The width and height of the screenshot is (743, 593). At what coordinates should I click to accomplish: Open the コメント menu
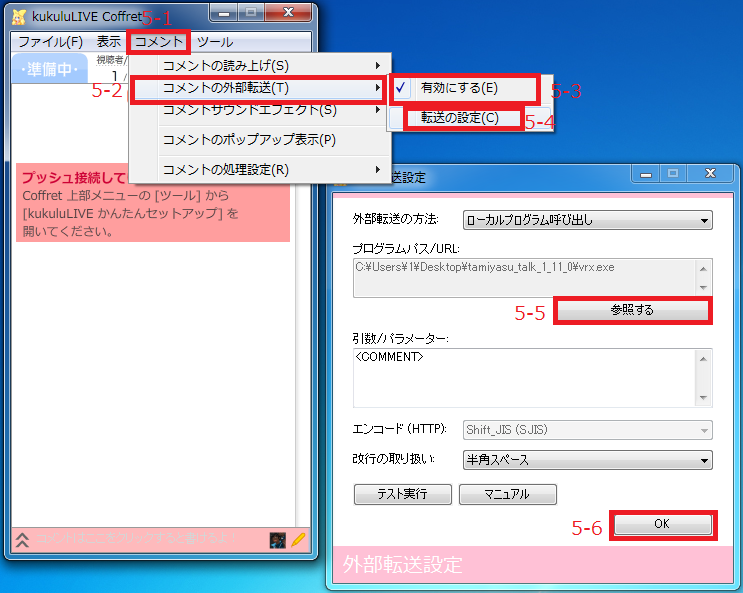coord(159,42)
